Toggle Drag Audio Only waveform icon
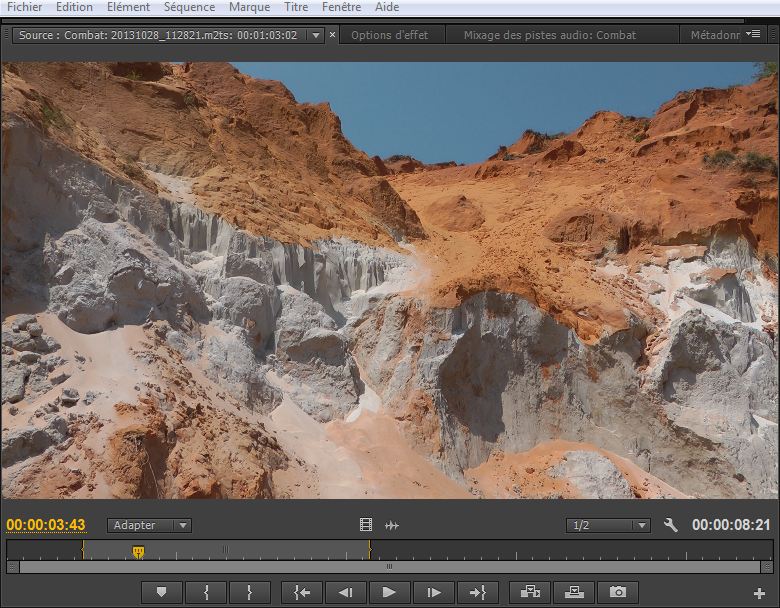Screen dimensions: 780x608 (392, 525)
